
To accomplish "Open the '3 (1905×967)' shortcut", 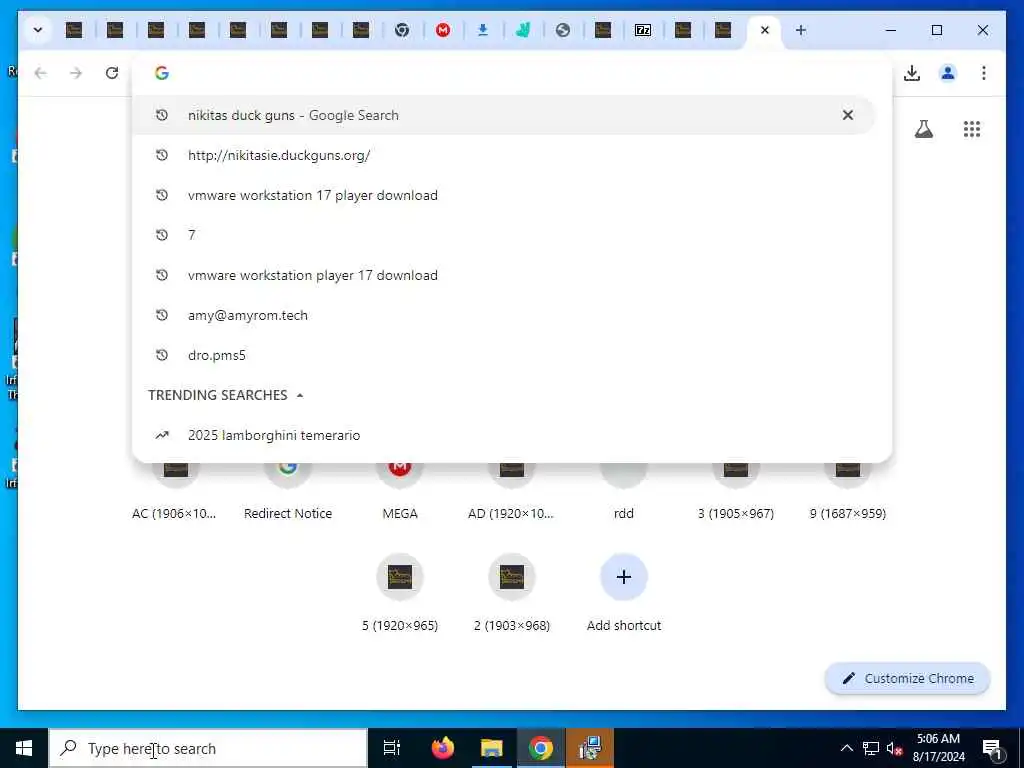I will pyautogui.click(x=736, y=490).
